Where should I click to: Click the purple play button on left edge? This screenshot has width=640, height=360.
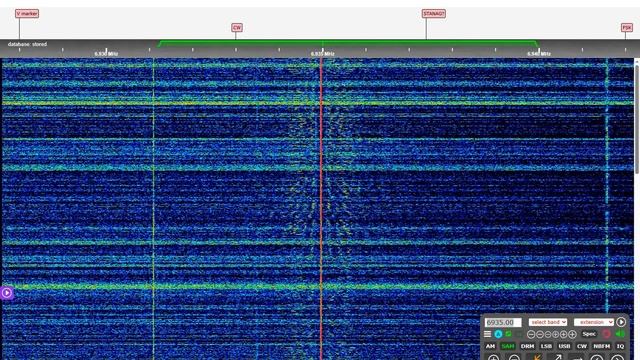coord(7,293)
